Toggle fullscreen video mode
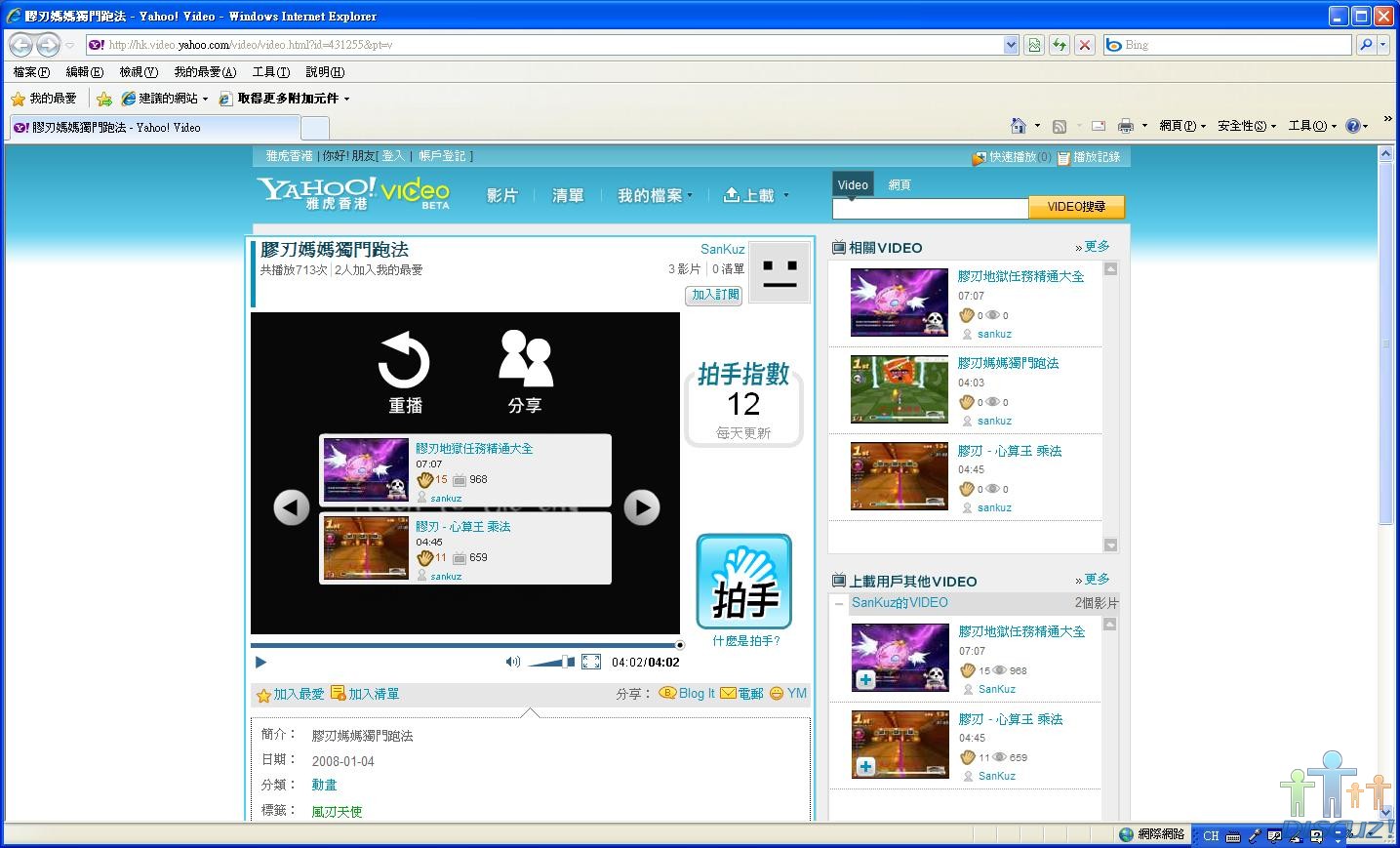The width and height of the screenshot is (1400, 848). tap(591, 662)
